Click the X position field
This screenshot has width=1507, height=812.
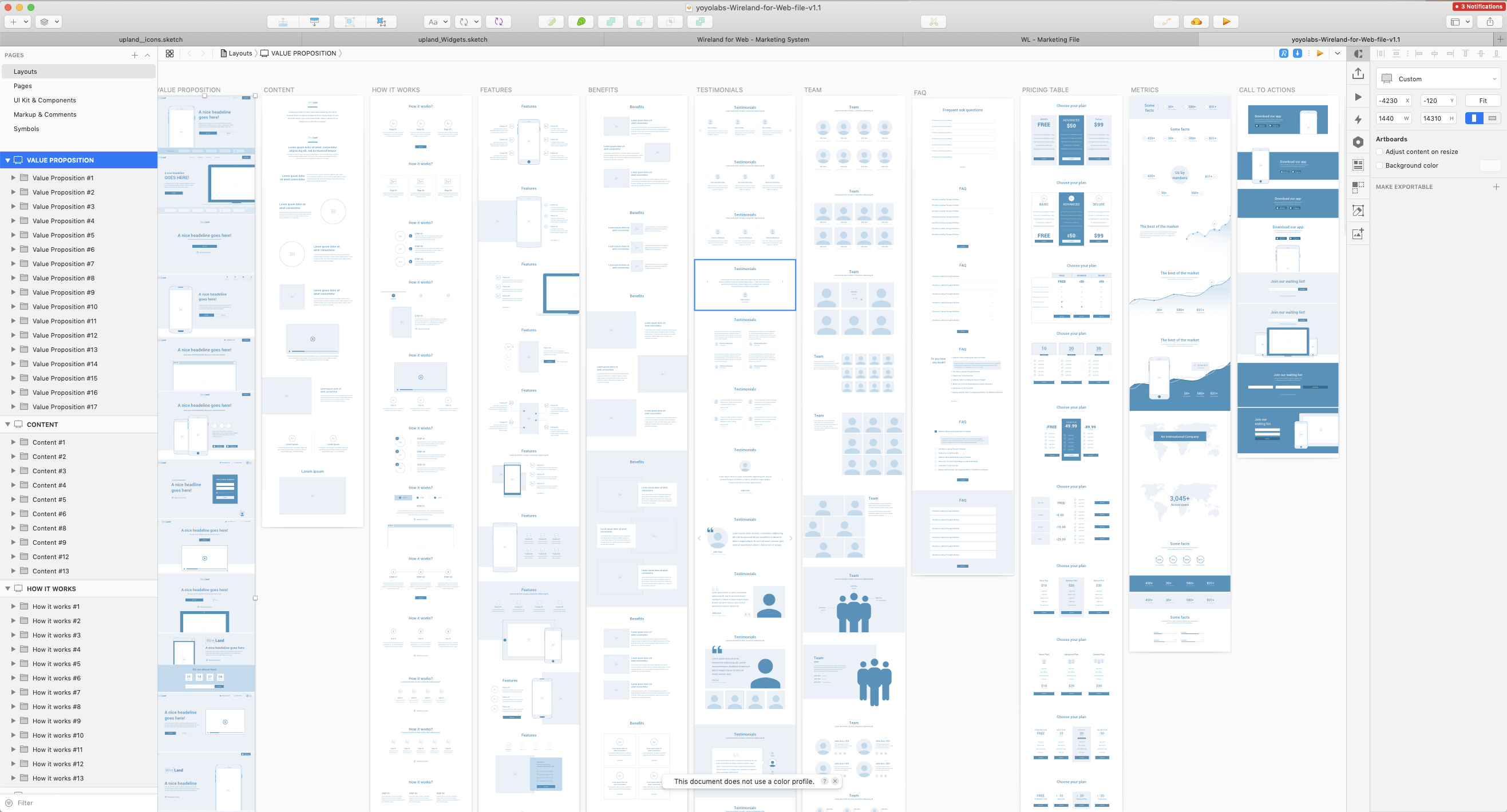click(1393, 101)
